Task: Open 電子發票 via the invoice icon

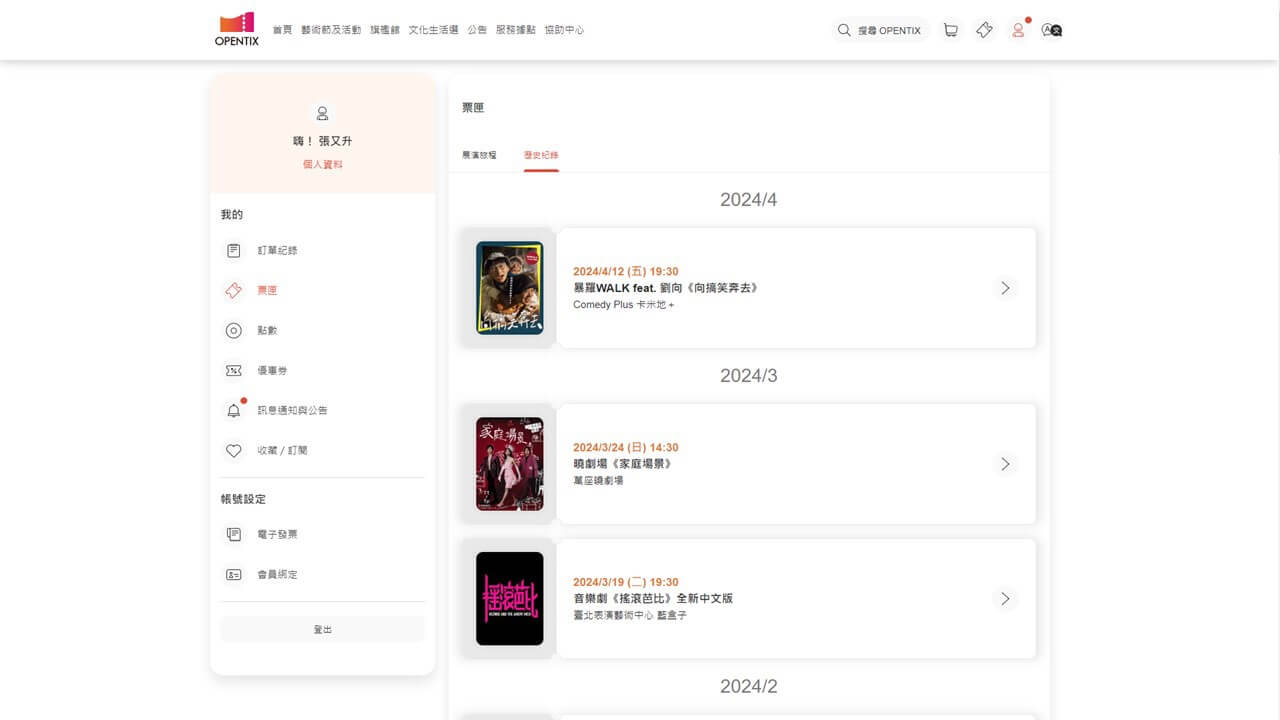Action: click(233, 534)
